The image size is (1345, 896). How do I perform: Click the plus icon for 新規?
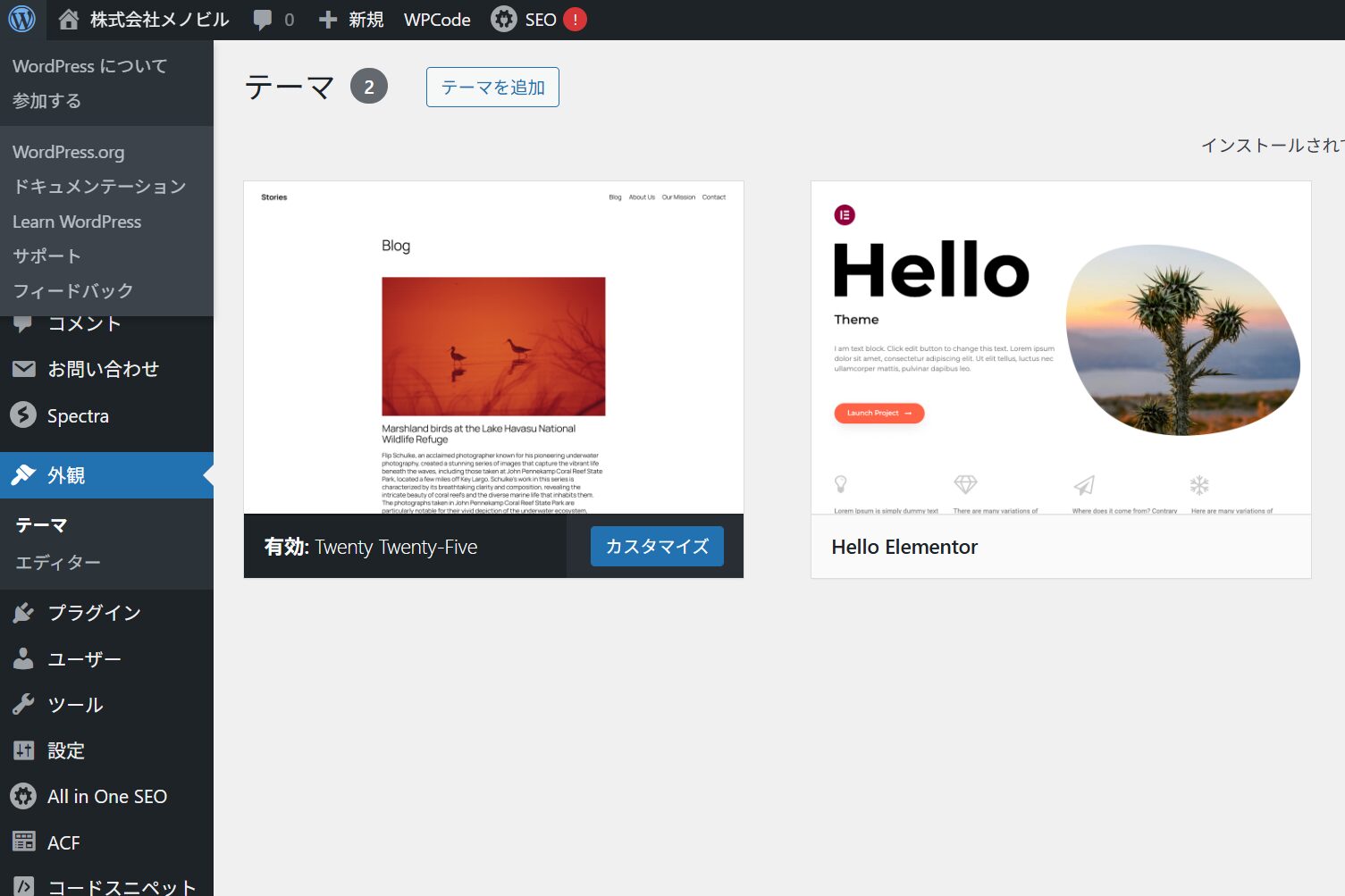tap(328, 20)
